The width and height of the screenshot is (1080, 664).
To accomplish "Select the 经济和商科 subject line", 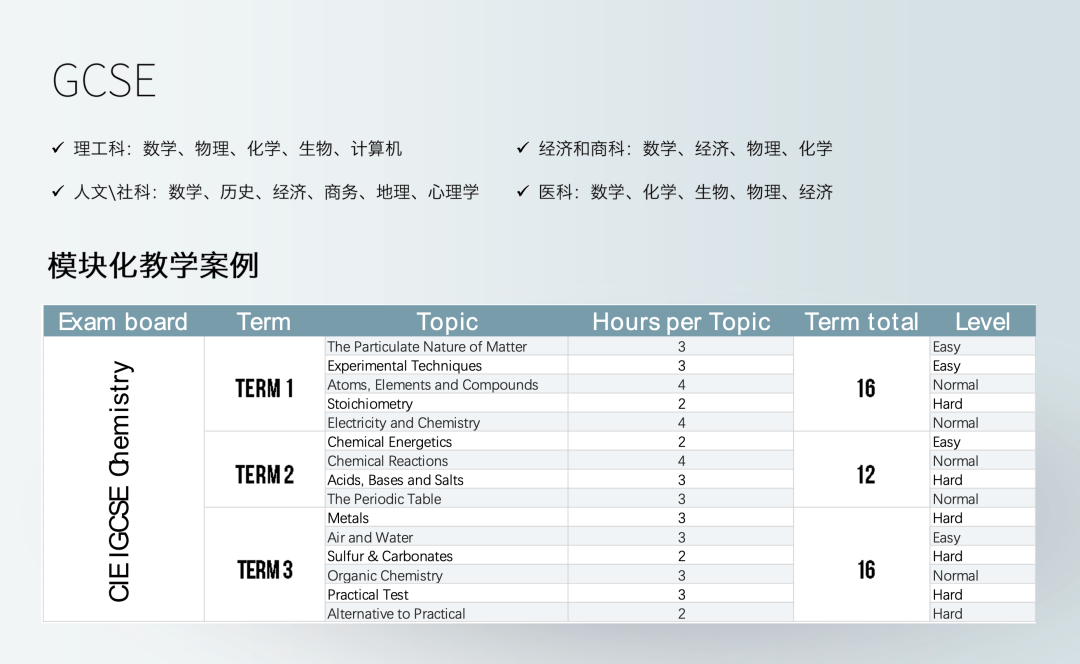I will (685, 149).
